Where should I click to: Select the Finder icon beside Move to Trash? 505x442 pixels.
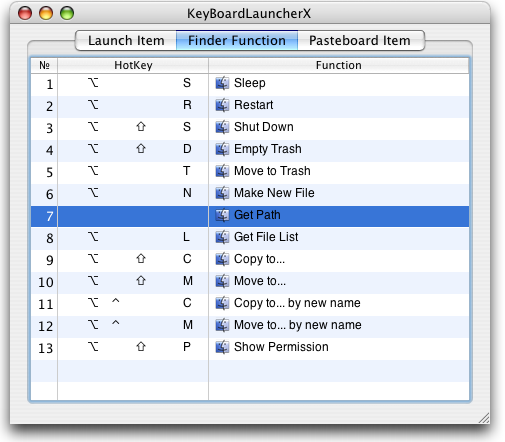222,171
